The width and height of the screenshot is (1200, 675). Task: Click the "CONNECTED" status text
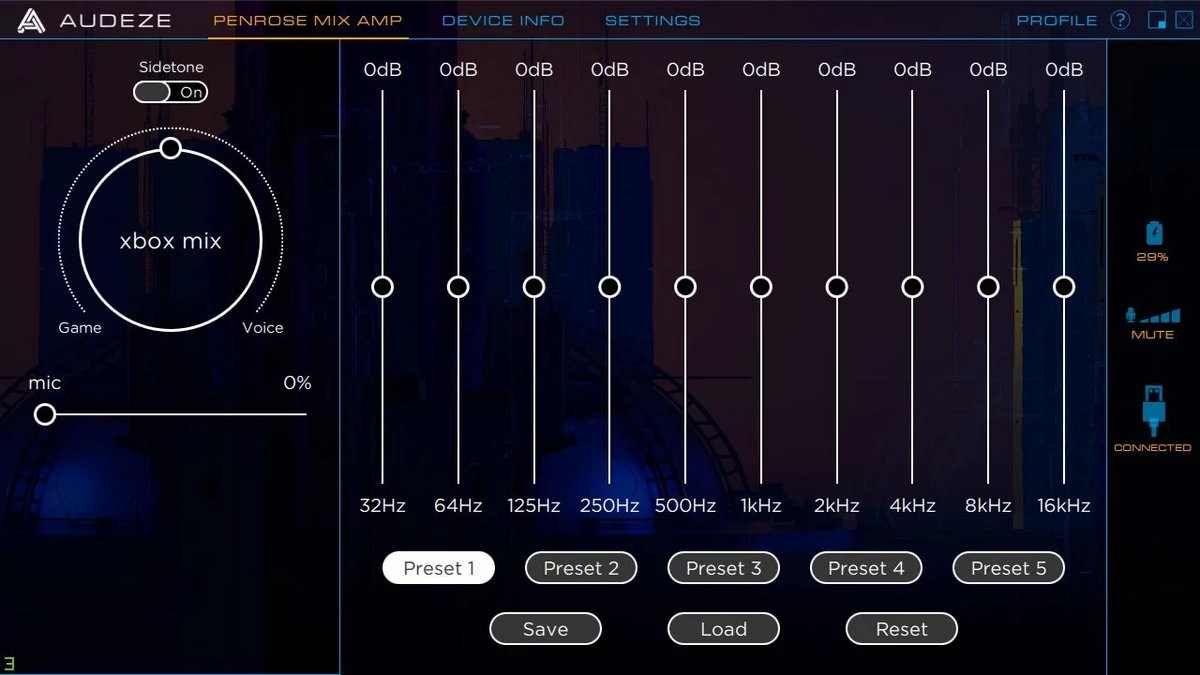click(x=1153, y=448)
